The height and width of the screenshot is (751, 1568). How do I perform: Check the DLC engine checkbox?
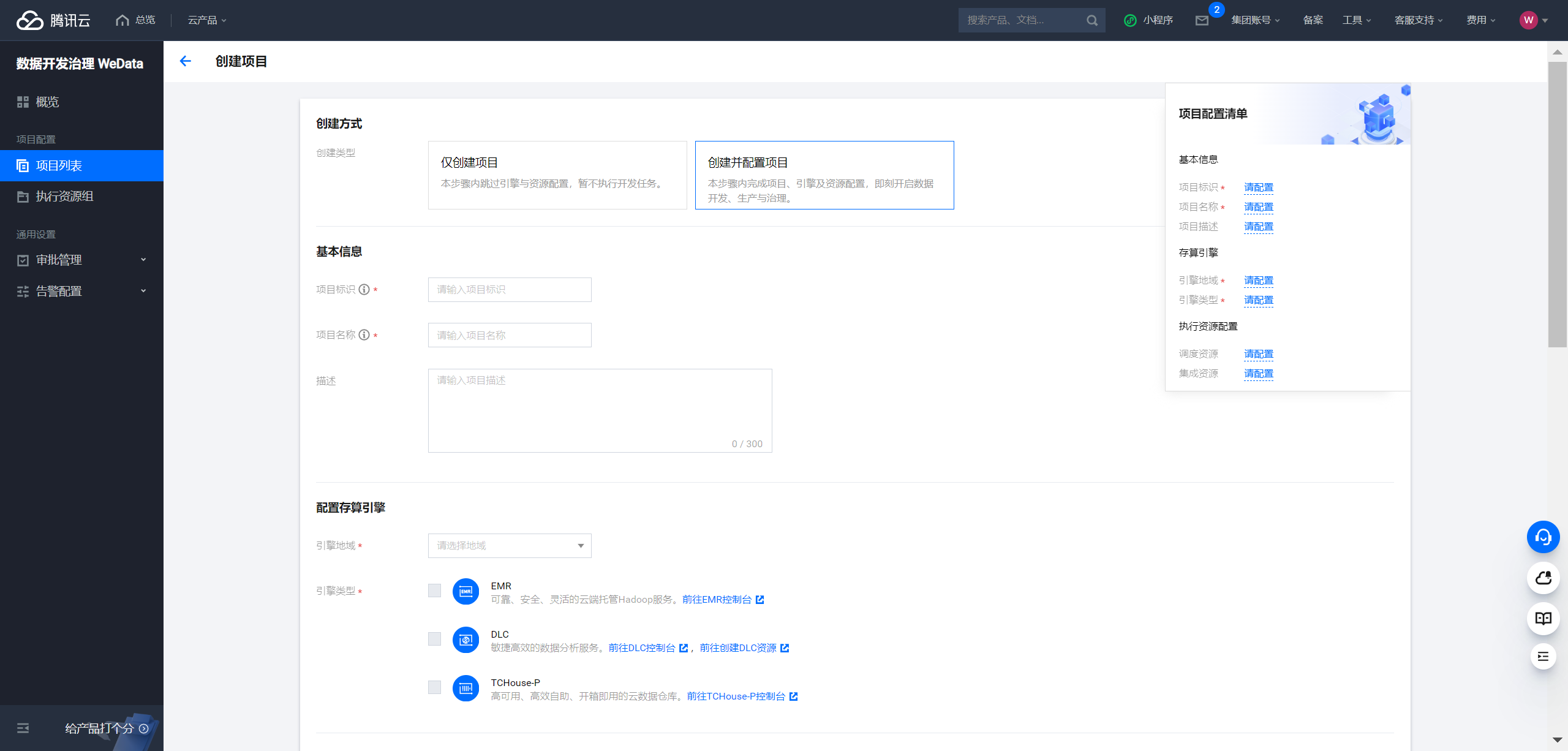pos(434,639)
